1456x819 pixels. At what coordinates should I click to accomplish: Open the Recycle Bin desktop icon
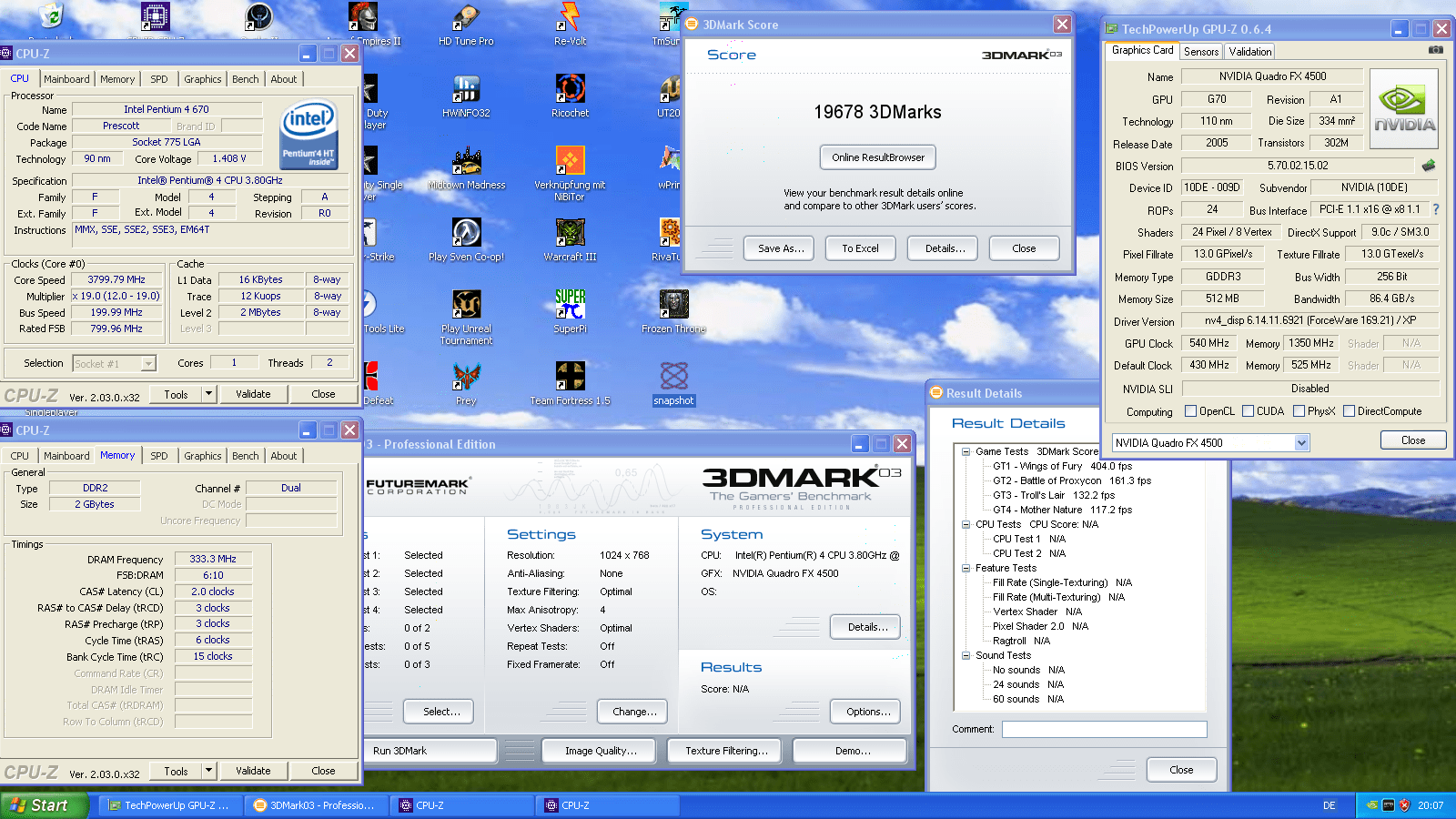52,15
